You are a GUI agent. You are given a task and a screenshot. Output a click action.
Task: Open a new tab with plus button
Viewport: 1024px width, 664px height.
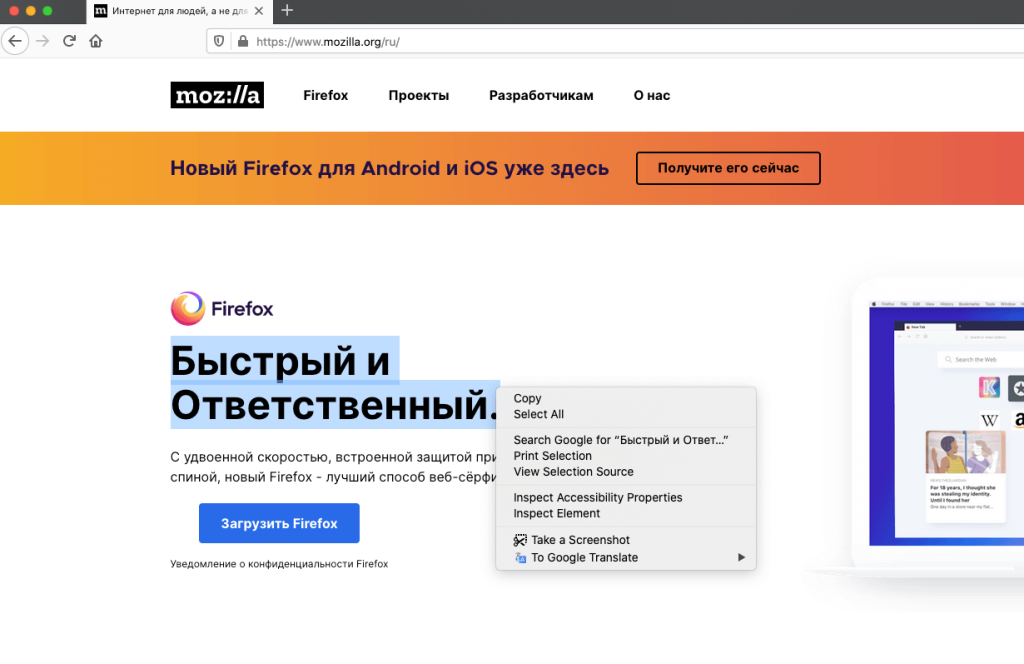[x=287, y=10]
